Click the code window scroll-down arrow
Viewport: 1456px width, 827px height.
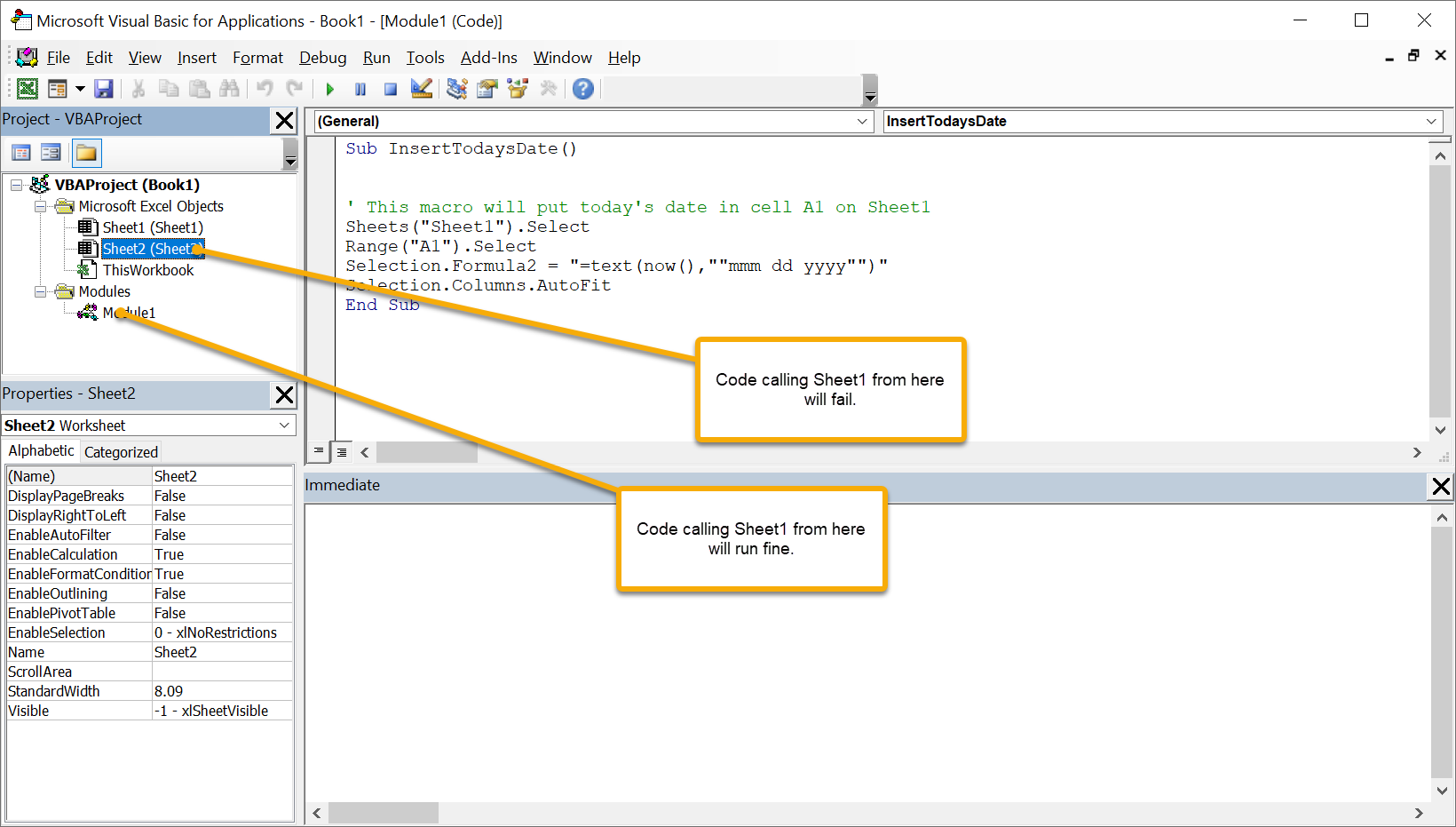click(1440, 430)
